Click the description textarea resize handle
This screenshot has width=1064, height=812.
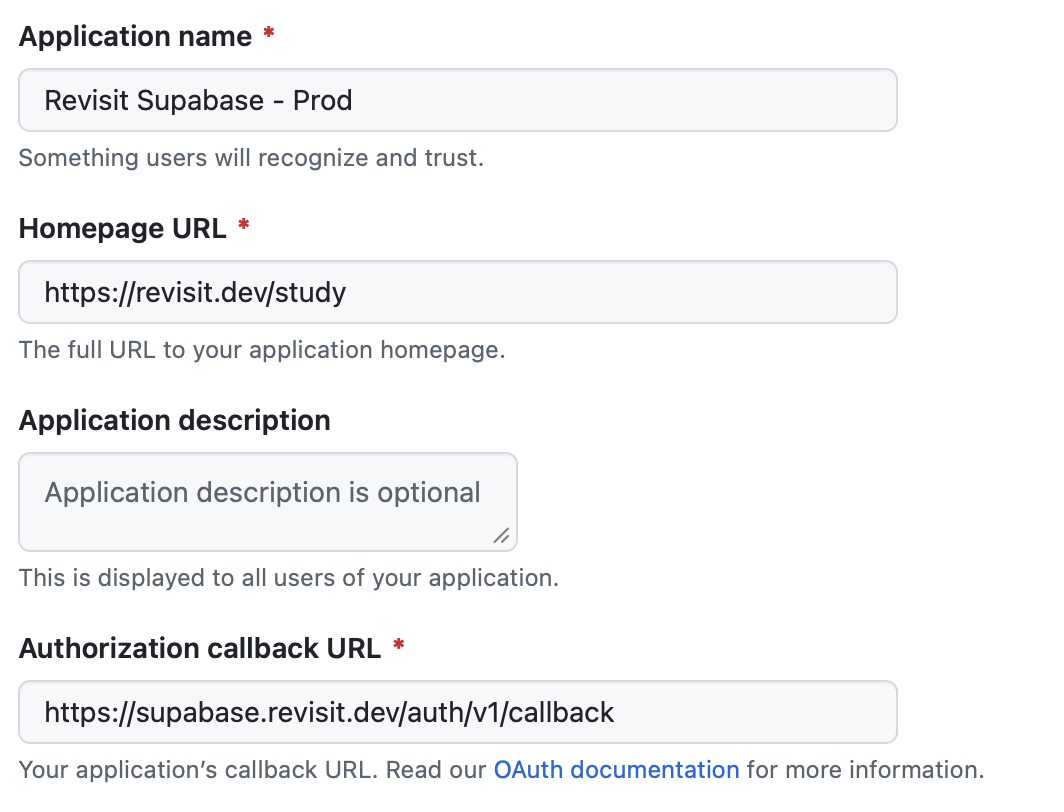(501, 536)
